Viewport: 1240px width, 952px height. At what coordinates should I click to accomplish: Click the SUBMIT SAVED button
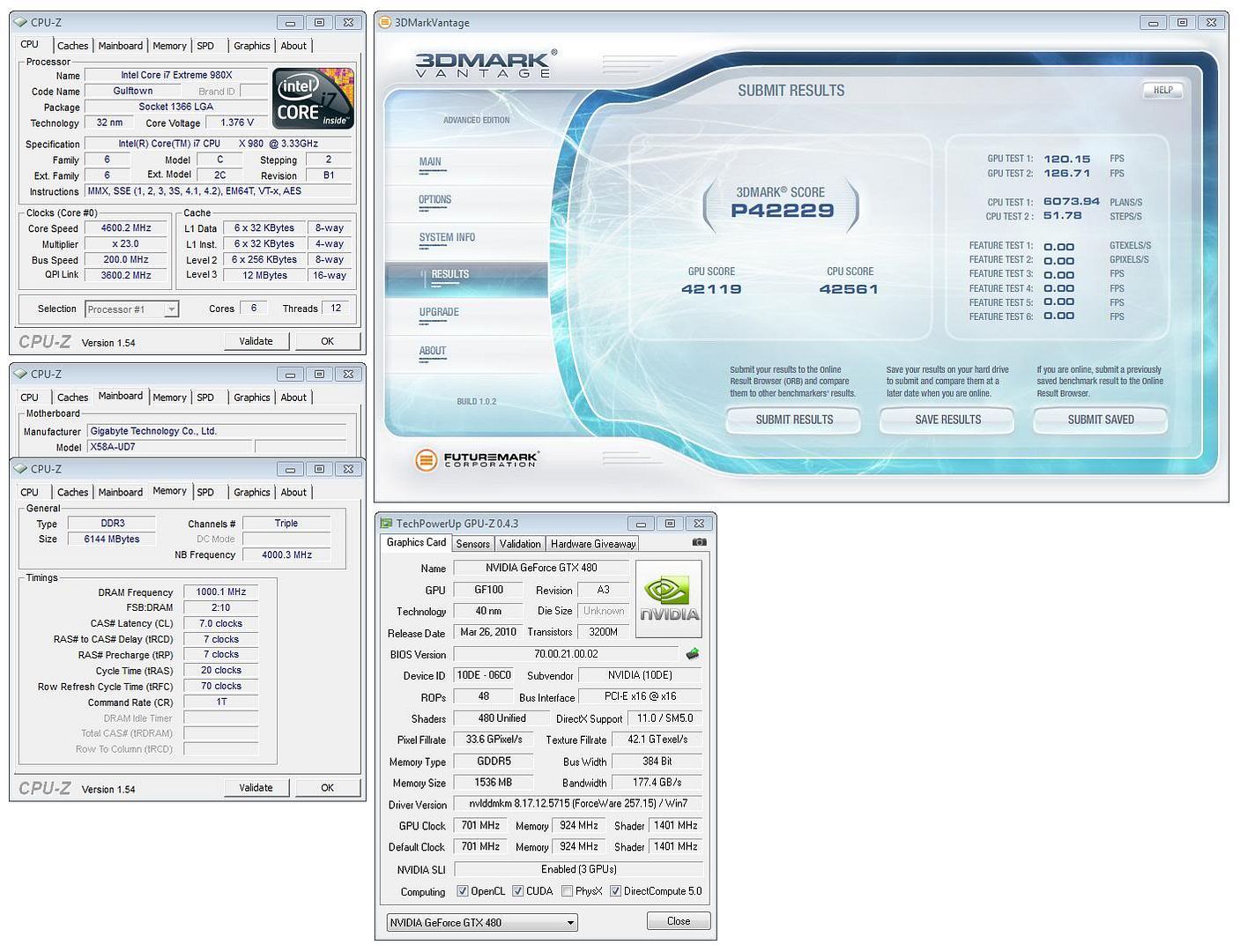(1101, 420)
